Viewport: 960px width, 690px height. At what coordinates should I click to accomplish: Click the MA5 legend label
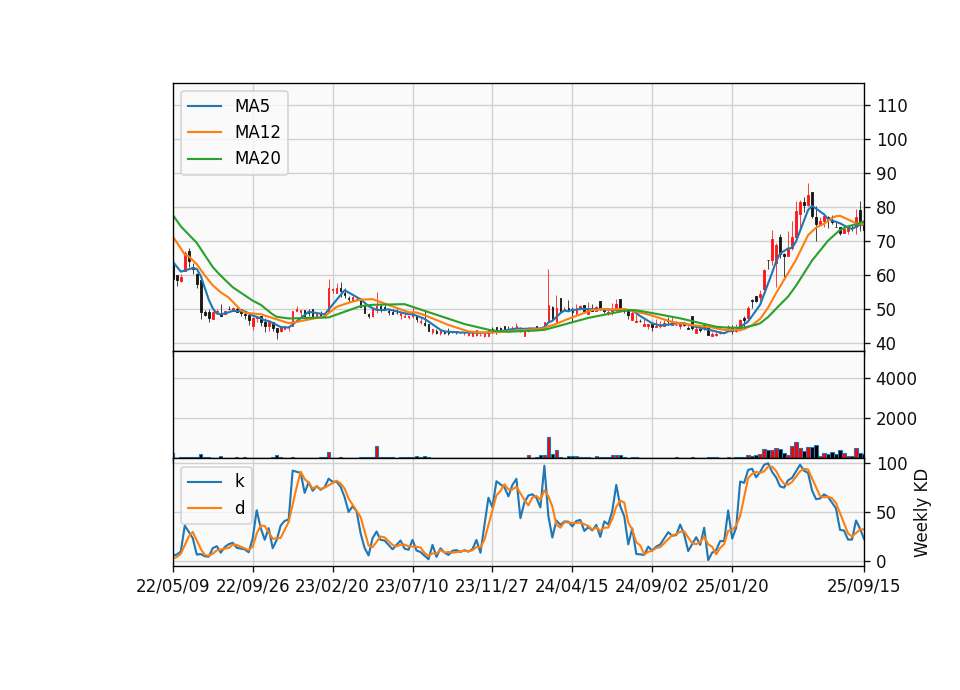tap(252, 106)
